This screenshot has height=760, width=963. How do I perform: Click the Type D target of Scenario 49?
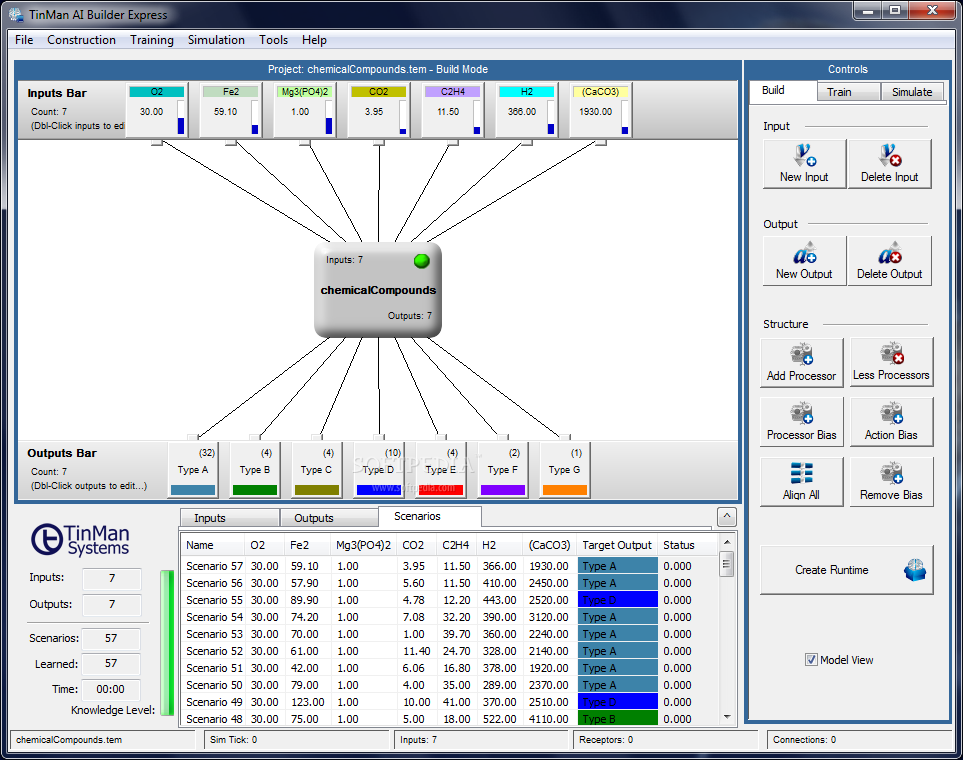pyautogui.click(x=617, y=702)
